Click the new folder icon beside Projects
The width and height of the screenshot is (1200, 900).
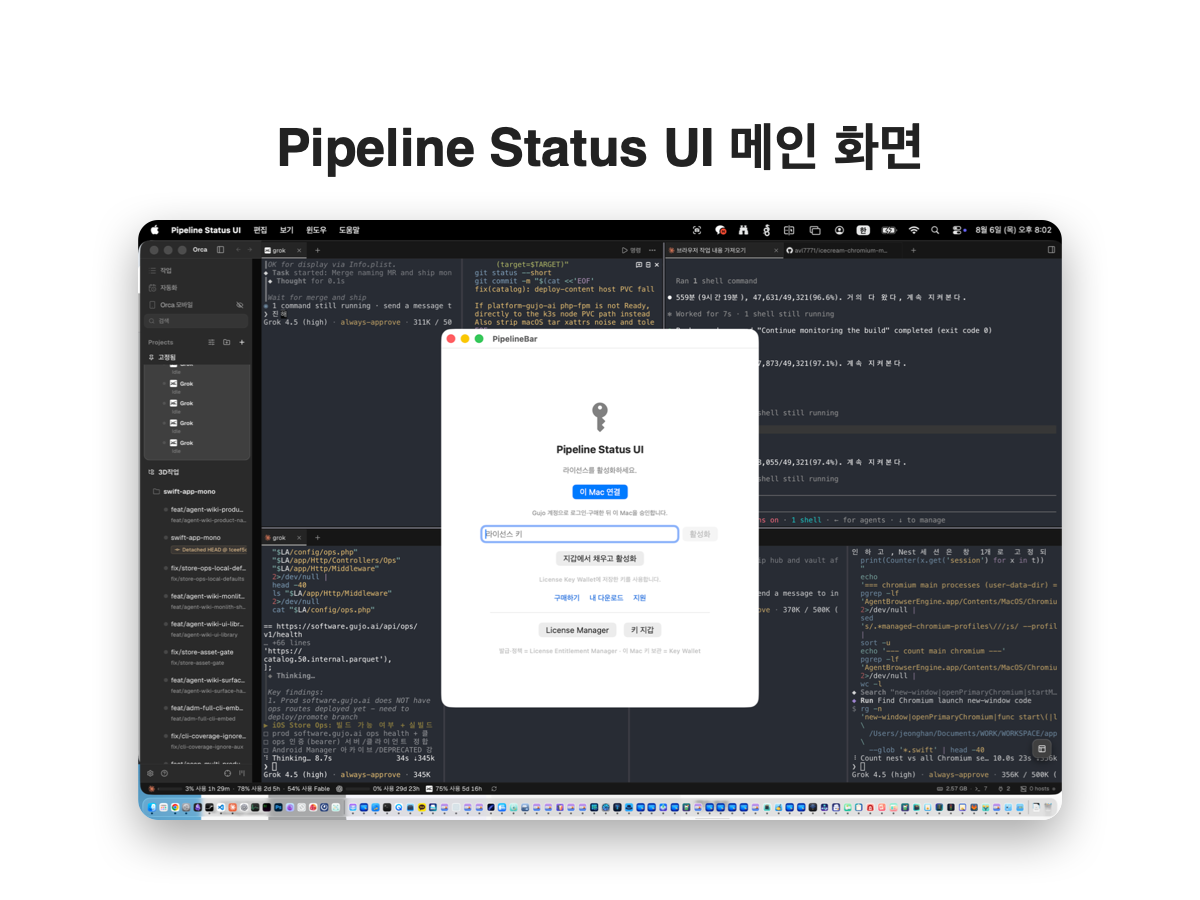226,342
